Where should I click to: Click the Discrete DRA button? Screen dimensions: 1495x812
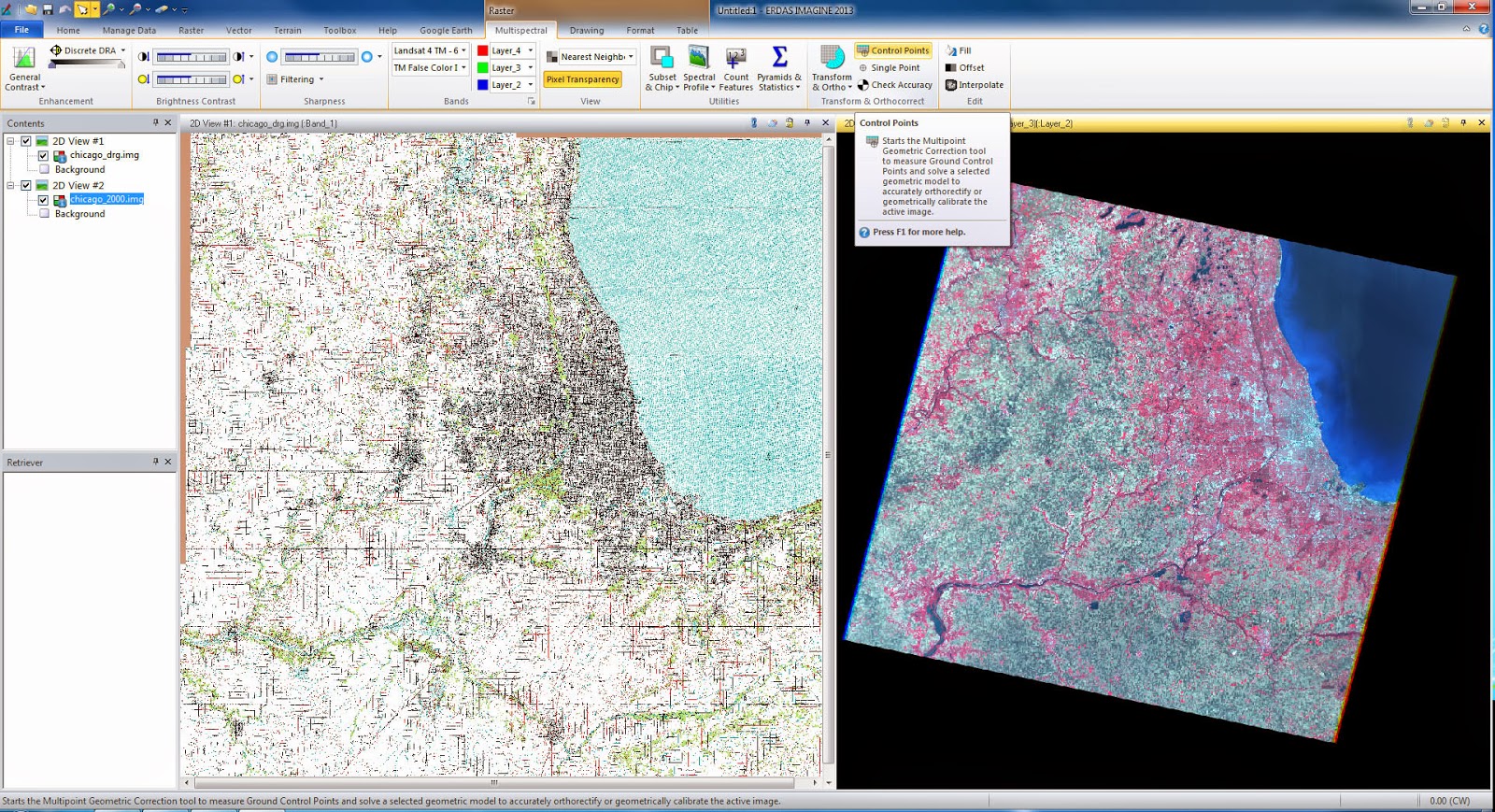click(87, 50)
